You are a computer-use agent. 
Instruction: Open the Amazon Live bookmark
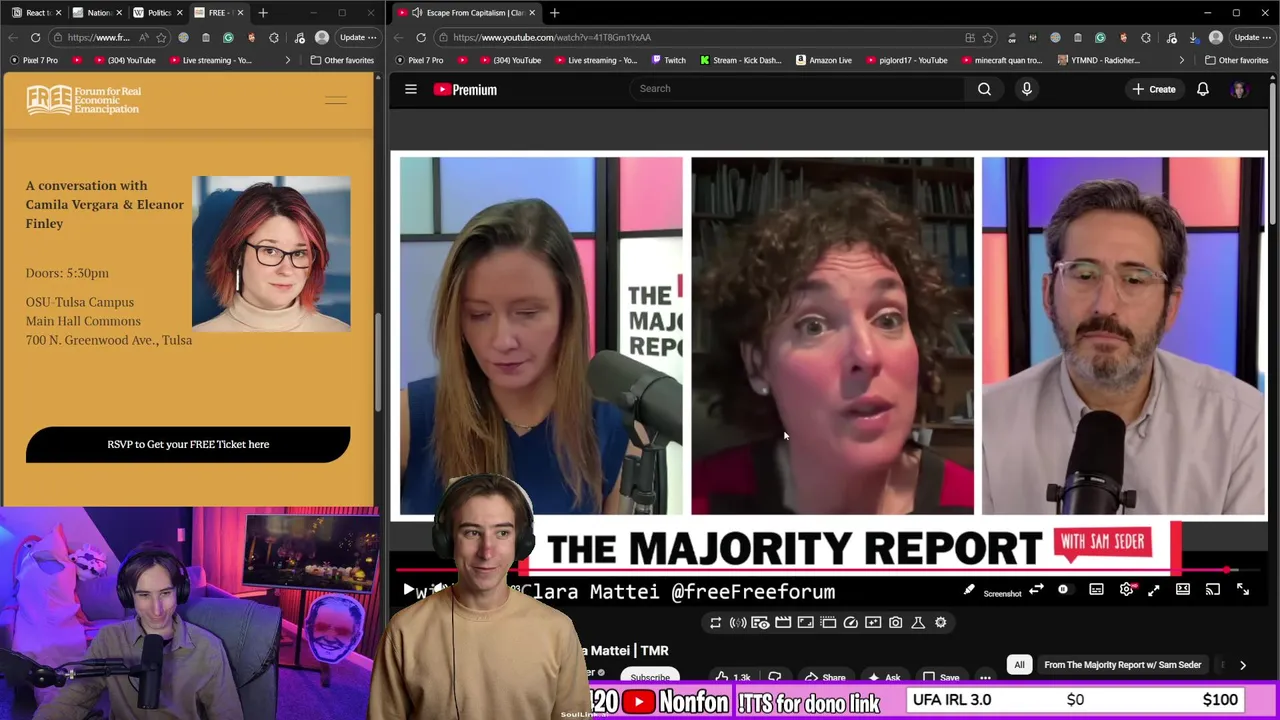824,60
